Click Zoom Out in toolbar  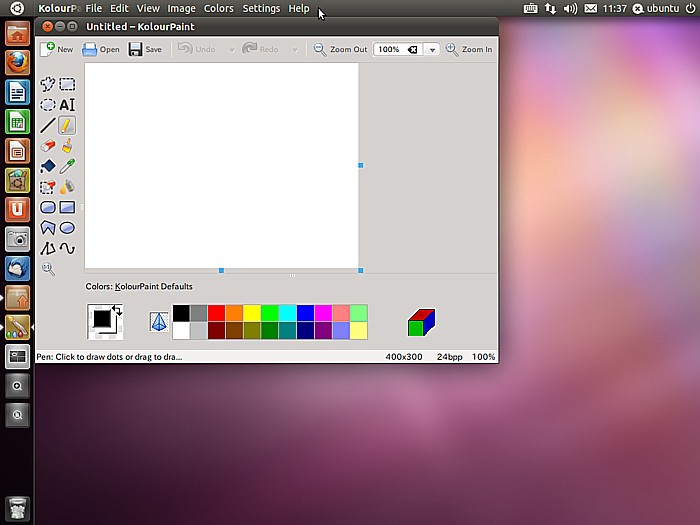pos(340,49)
